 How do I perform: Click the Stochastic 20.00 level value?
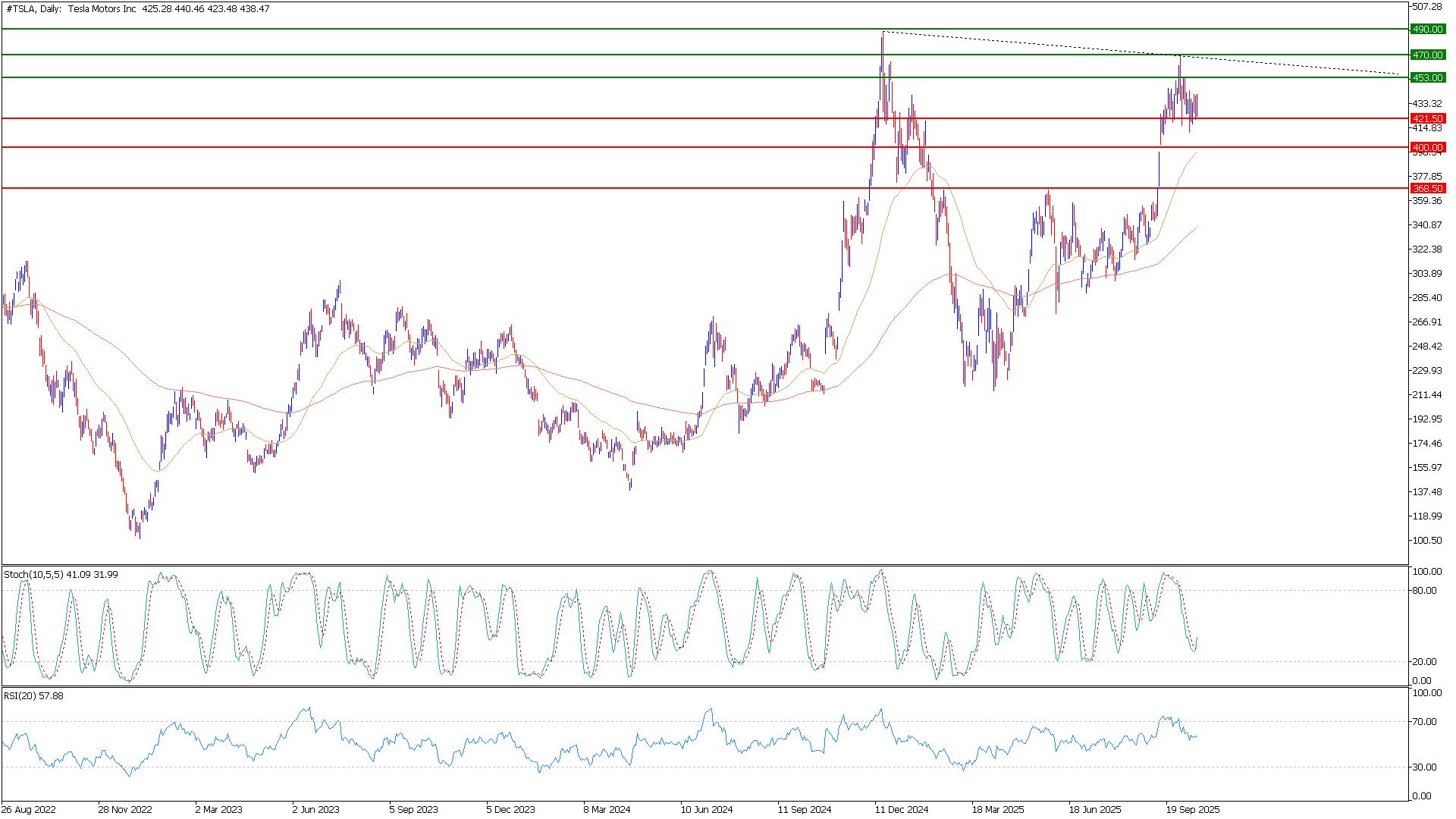pos(1423,662)
